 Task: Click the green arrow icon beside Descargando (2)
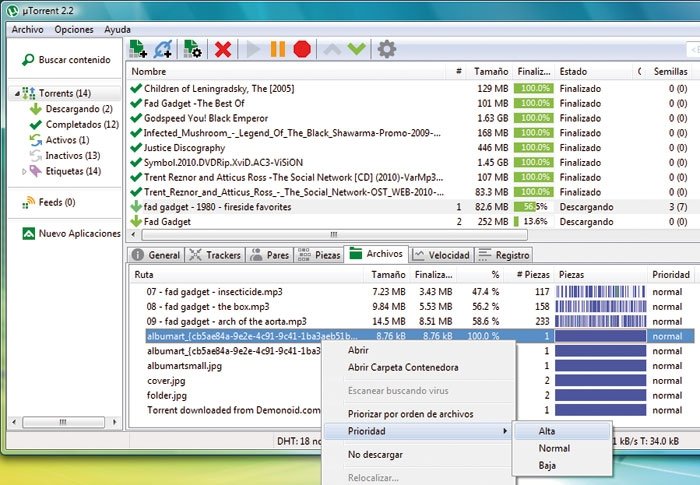36,109
